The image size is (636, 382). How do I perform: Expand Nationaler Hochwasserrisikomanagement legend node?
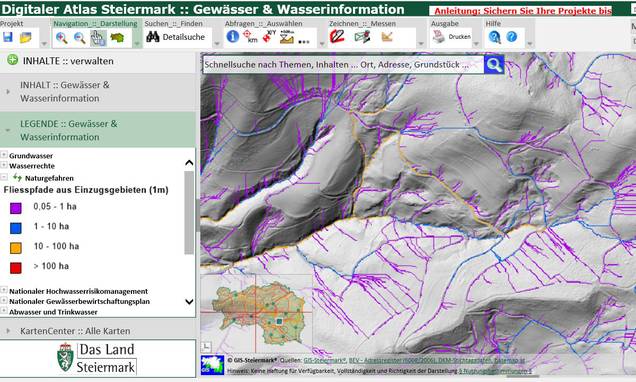tap(4, 290)
